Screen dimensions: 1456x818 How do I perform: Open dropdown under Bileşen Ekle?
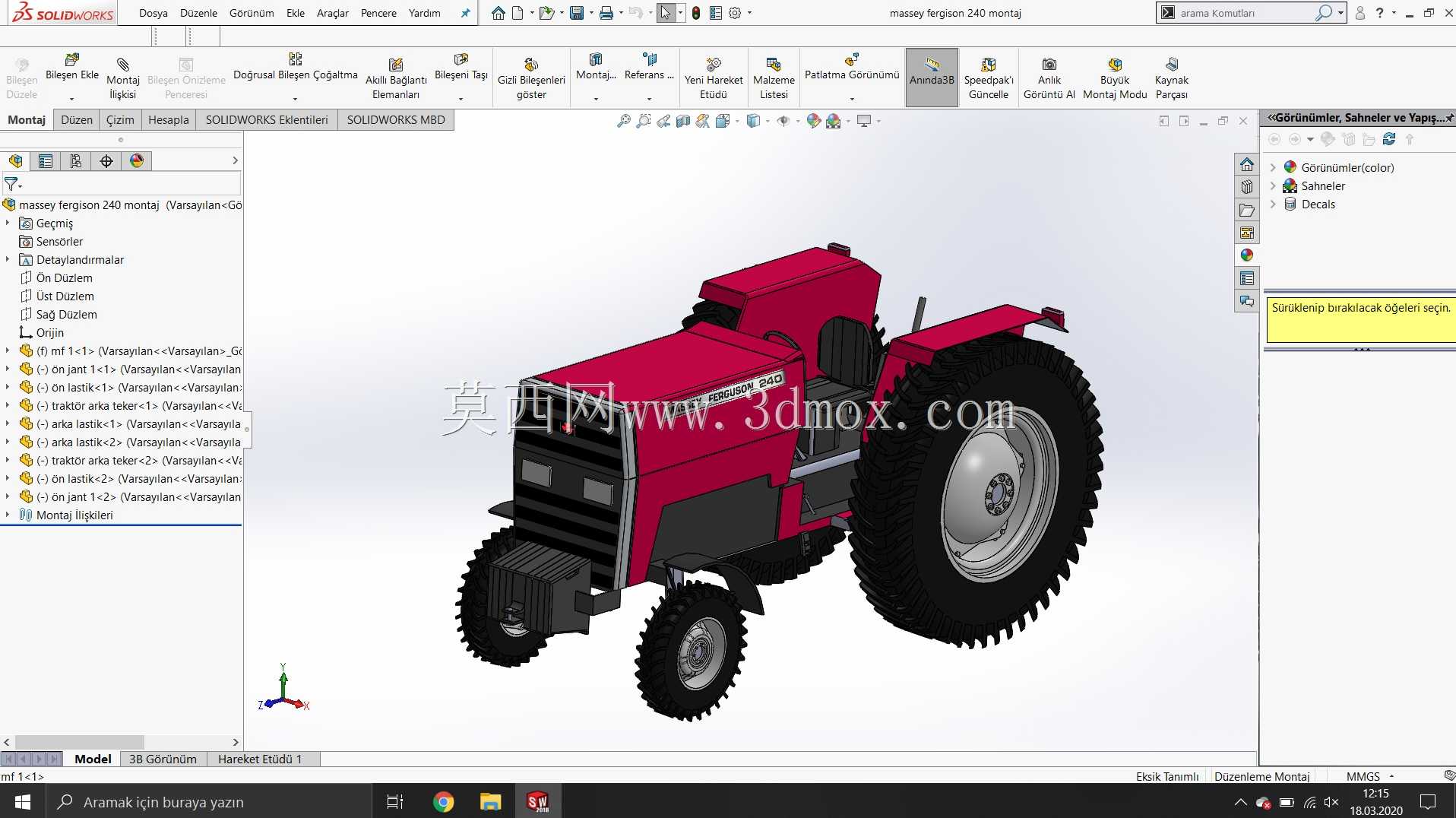click(x=72, y=98)
